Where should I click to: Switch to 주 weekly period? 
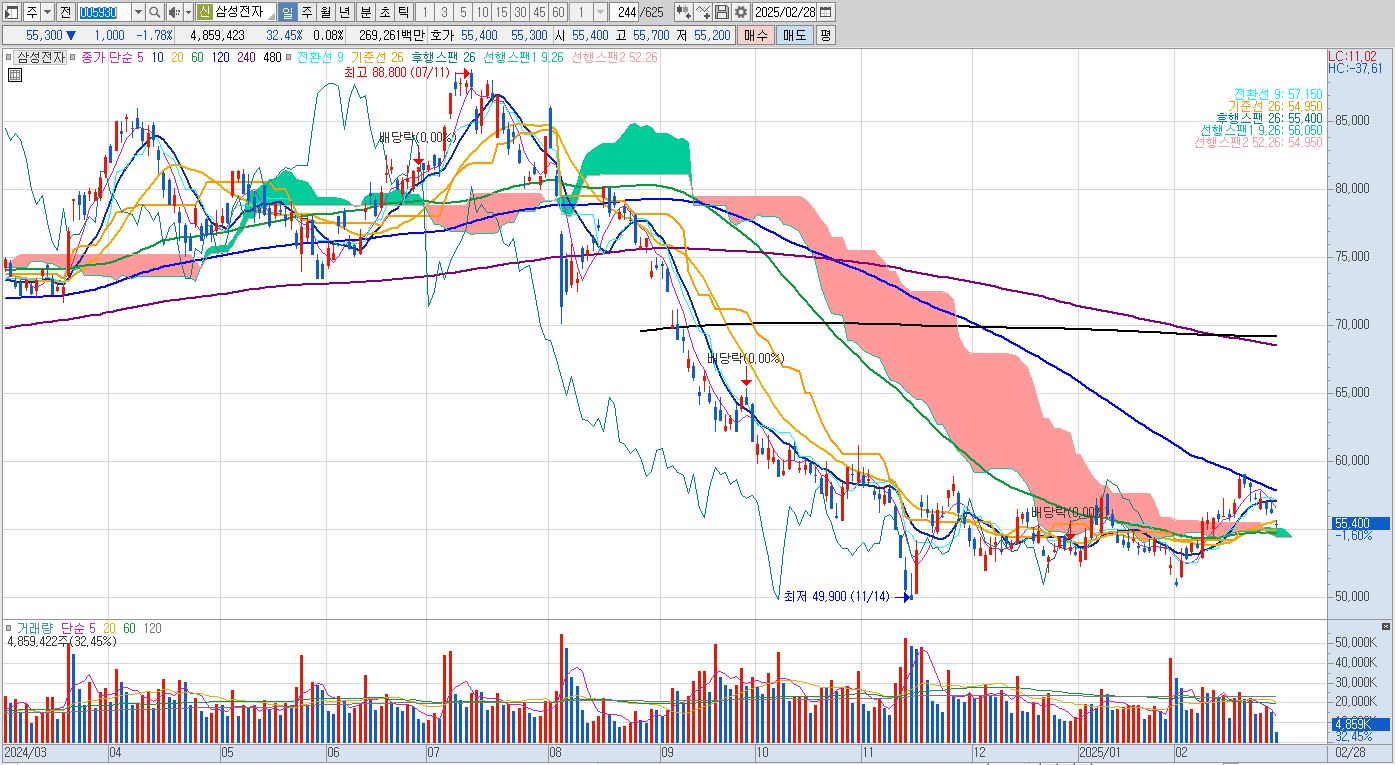coord(307,12)
